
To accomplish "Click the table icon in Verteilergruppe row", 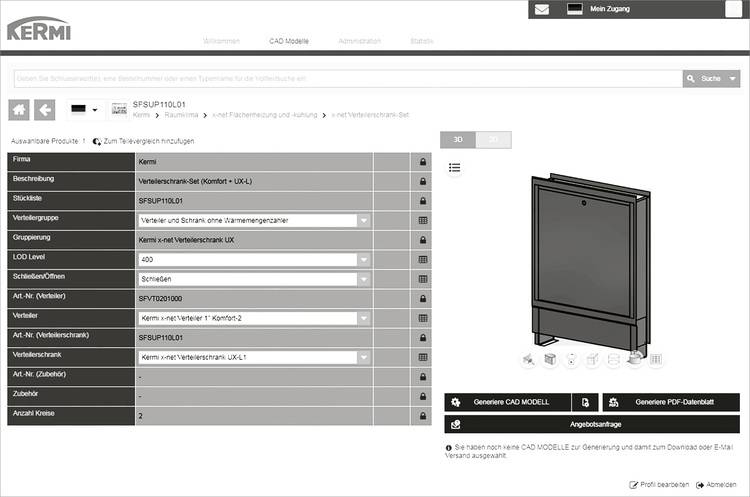I will [x=423, y=220].
